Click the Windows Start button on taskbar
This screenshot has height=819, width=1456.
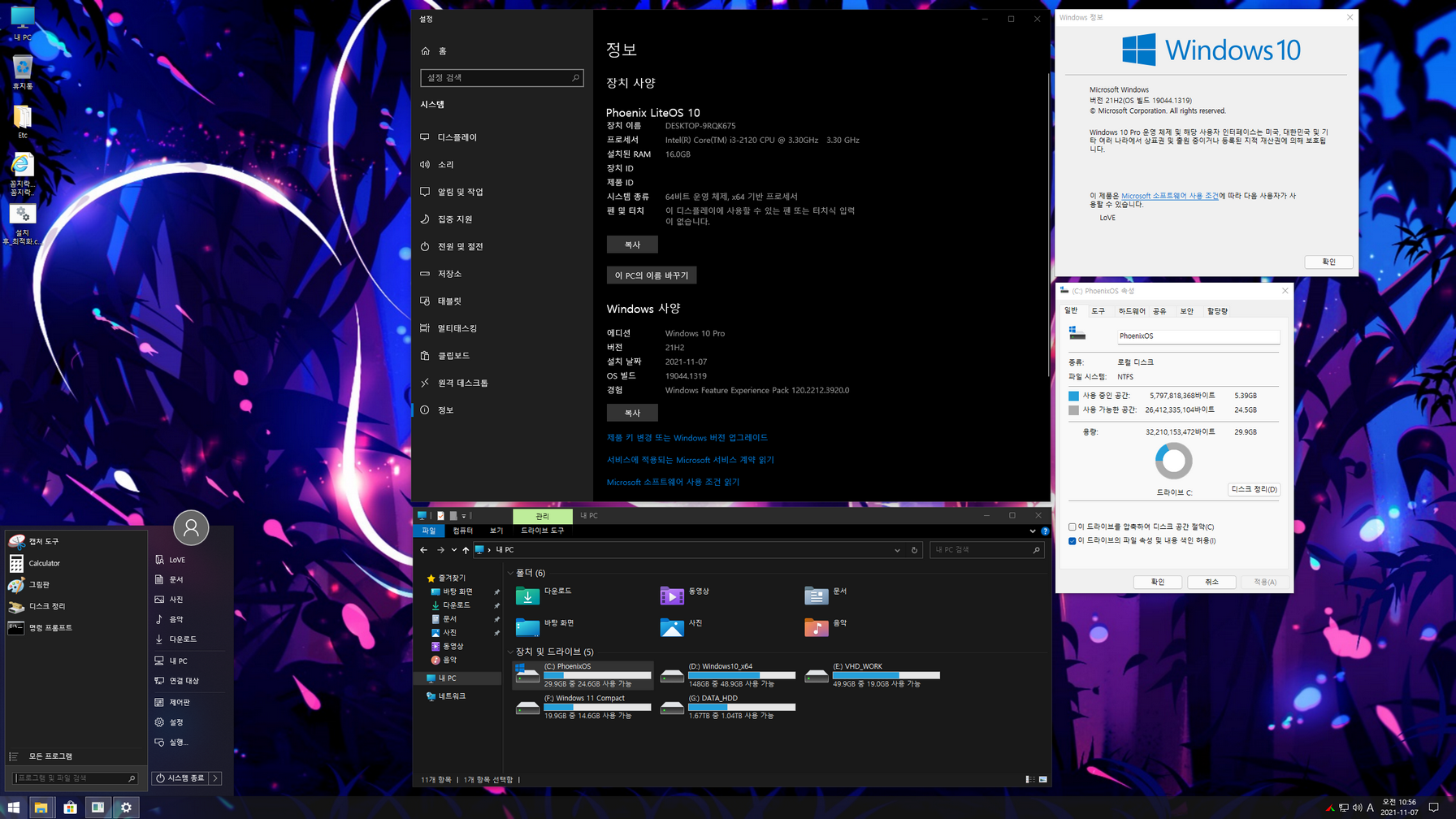pos(13,807)
